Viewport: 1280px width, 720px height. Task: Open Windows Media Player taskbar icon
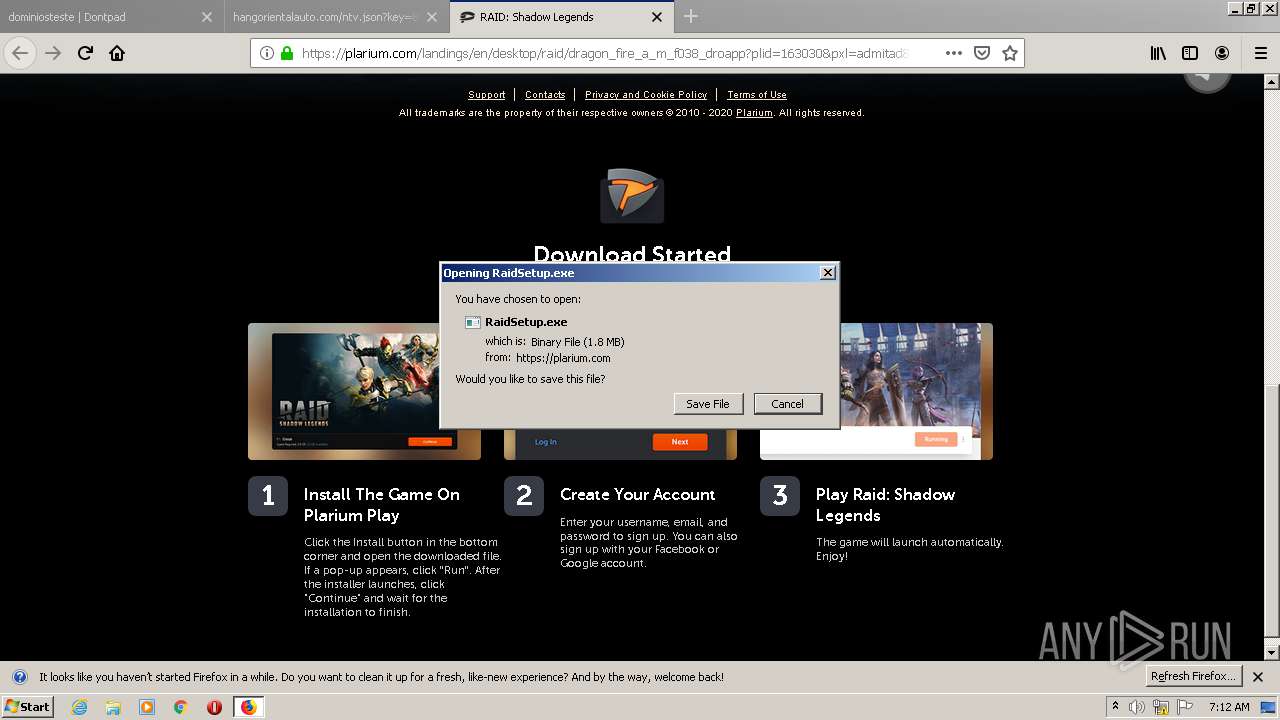pos(147,707)
